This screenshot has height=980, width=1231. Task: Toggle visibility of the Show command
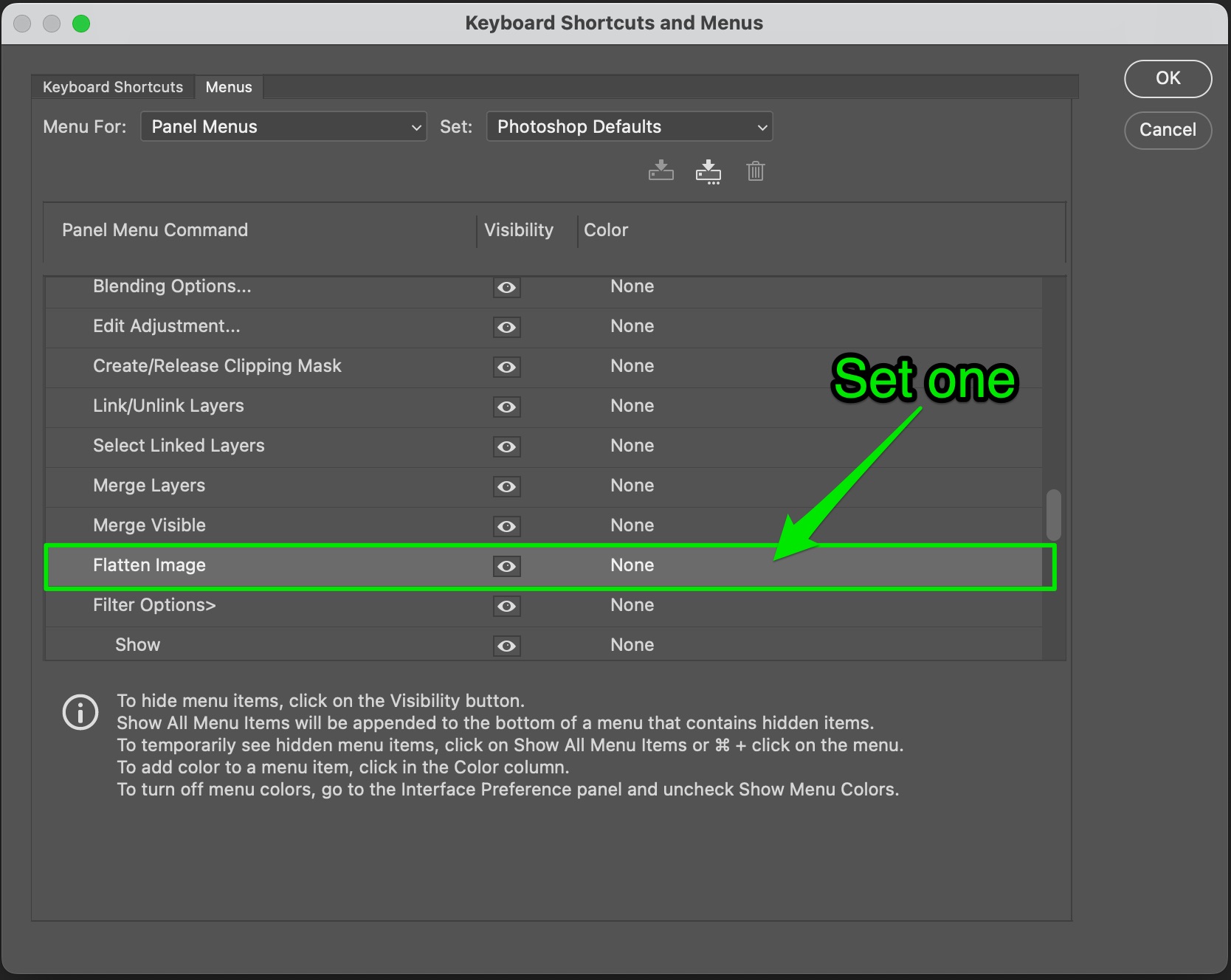[506, 646]
